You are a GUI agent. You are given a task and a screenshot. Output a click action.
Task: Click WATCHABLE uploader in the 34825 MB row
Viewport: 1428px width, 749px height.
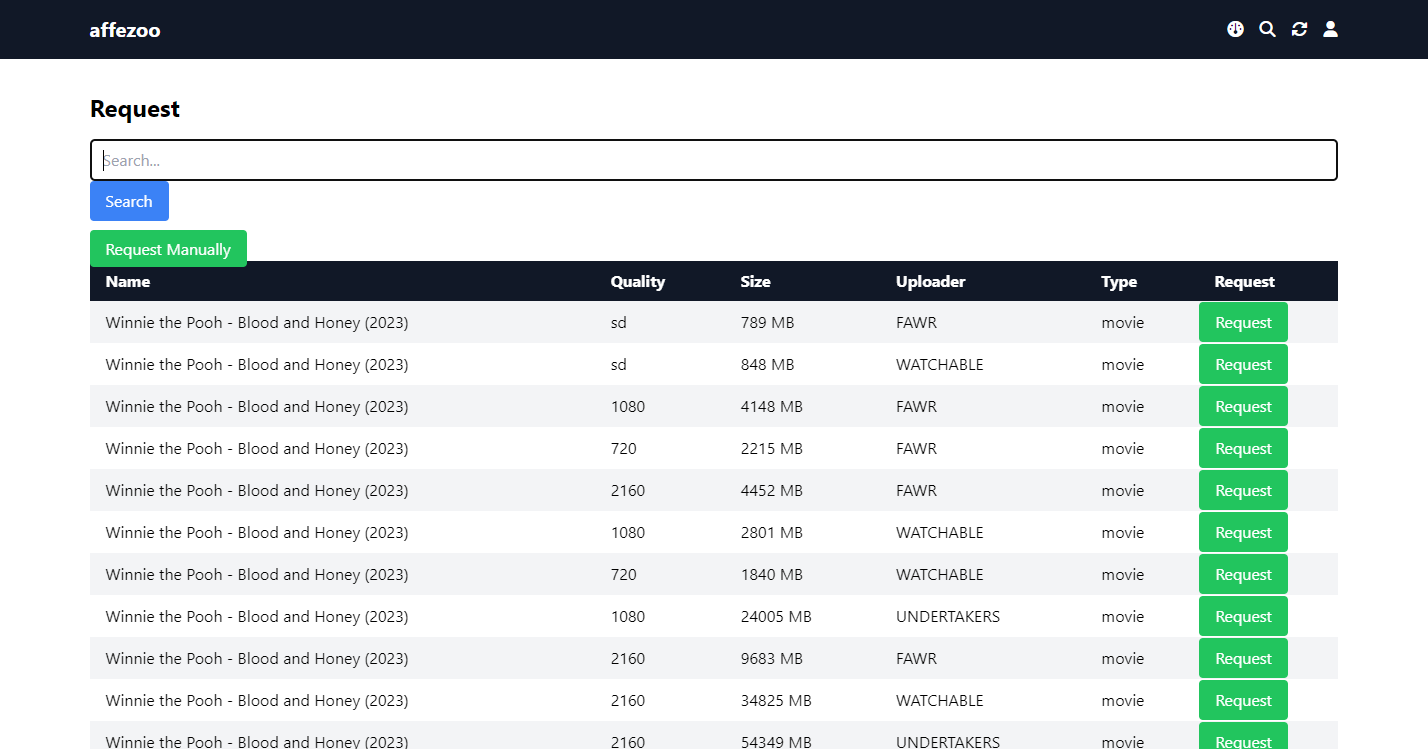940,700
